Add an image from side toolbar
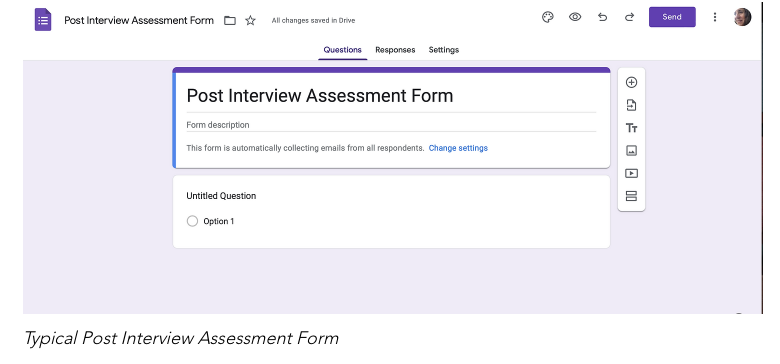 (631, 150)
